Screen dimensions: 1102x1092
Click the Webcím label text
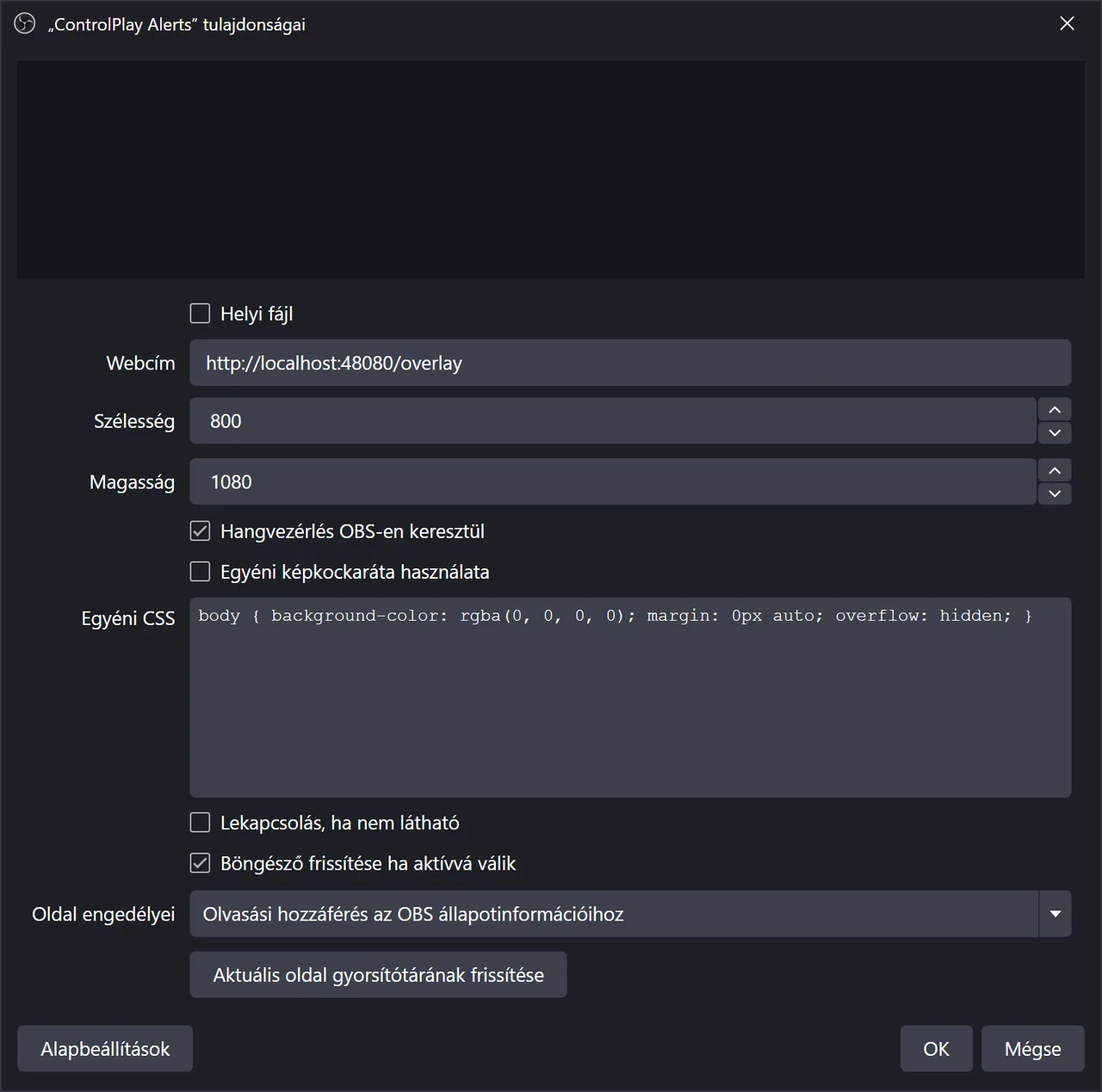(x=140, y=363)
